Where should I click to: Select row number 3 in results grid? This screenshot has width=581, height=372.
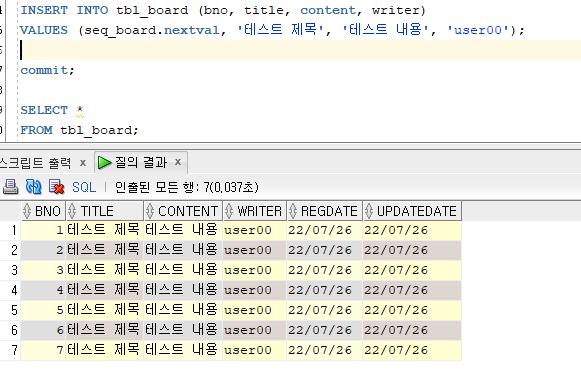click(10, 270)
